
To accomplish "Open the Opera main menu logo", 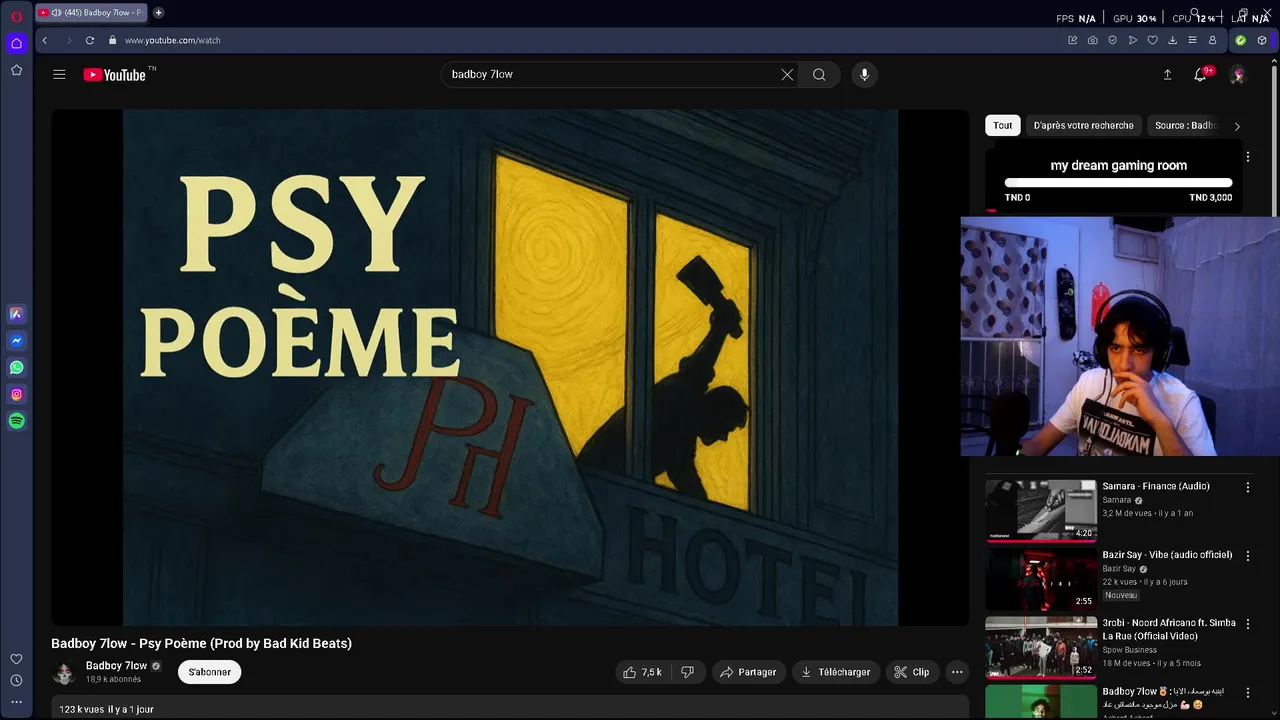I will (x=16, y=16).
